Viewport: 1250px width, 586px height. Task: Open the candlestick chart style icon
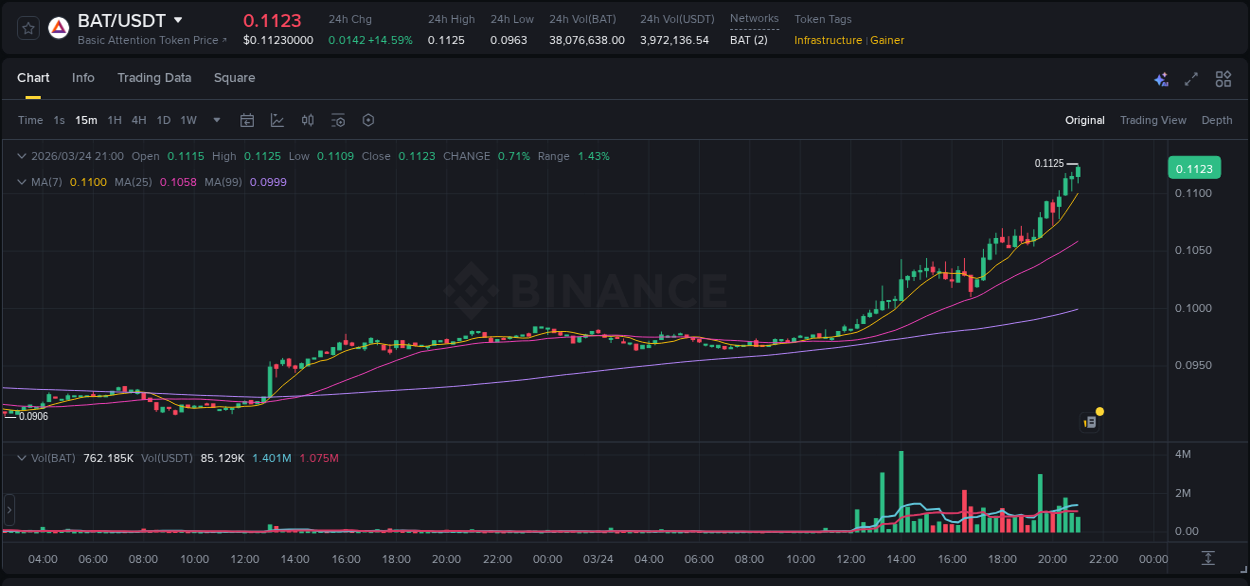point(308,120)
